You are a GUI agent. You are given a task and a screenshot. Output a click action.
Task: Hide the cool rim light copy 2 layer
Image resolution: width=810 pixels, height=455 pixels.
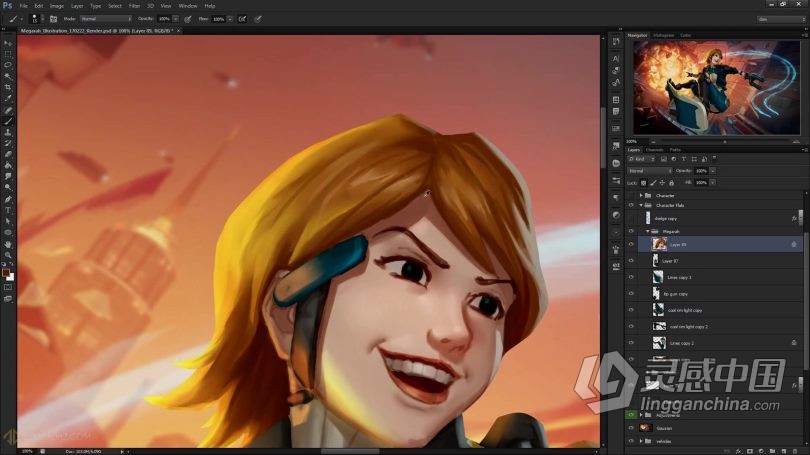click(631, 326)
